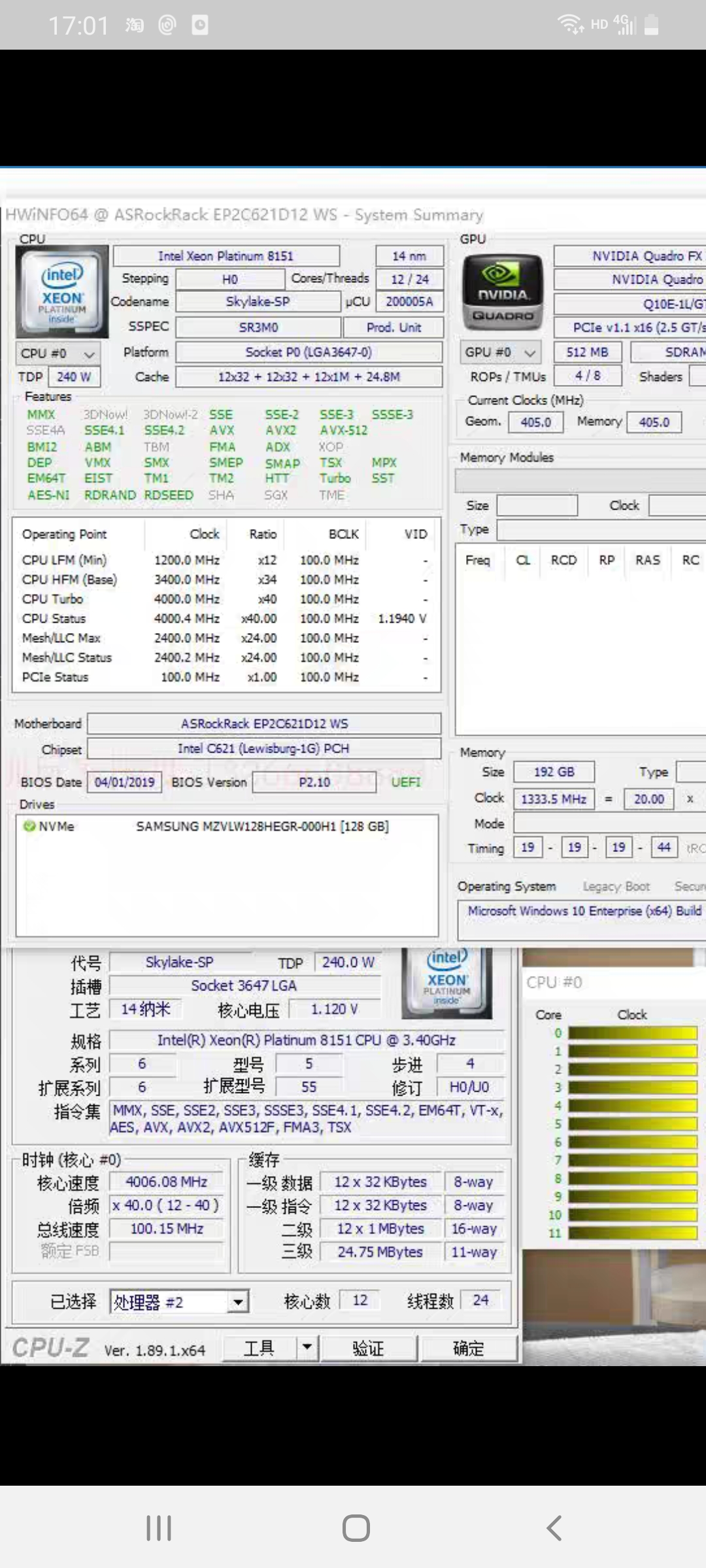Click the green NVMe drive status icon

pyautogui.click(x=29, y=826)
